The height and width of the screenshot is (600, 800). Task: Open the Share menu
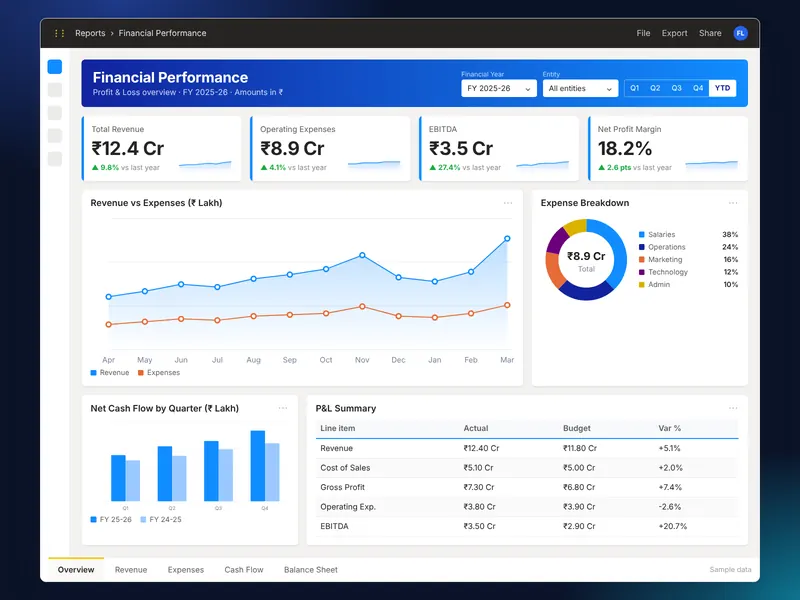click(x=710, y=33)
